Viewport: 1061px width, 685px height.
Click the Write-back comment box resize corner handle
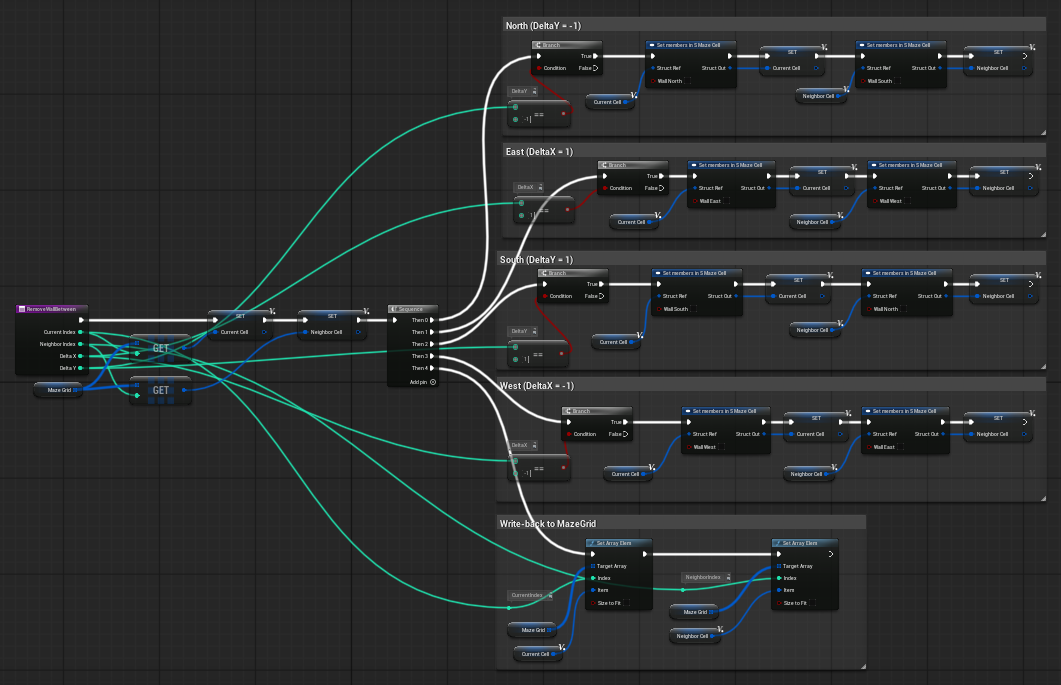tap(863, 667)
